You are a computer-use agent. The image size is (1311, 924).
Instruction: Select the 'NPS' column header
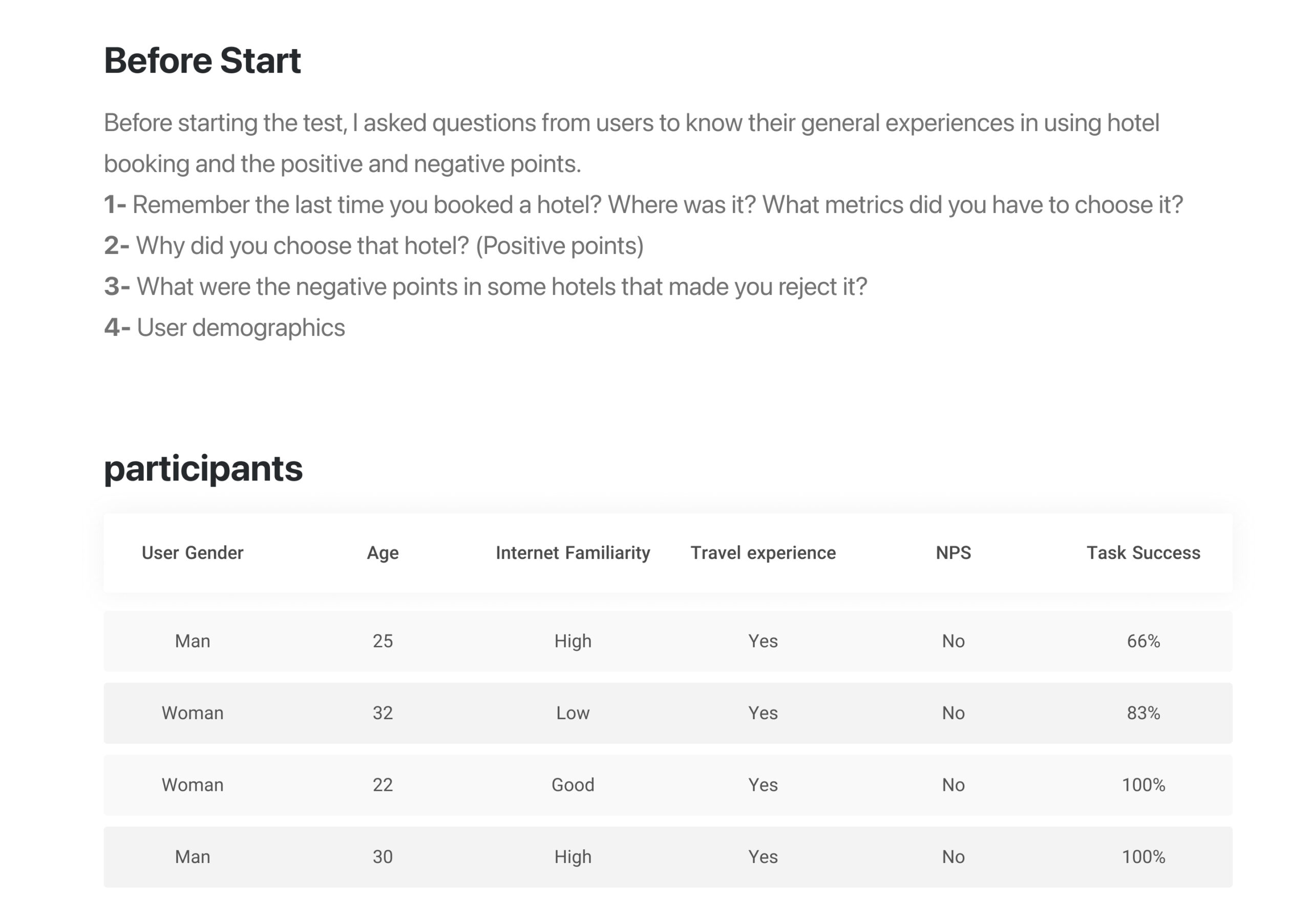coord(953,553)
